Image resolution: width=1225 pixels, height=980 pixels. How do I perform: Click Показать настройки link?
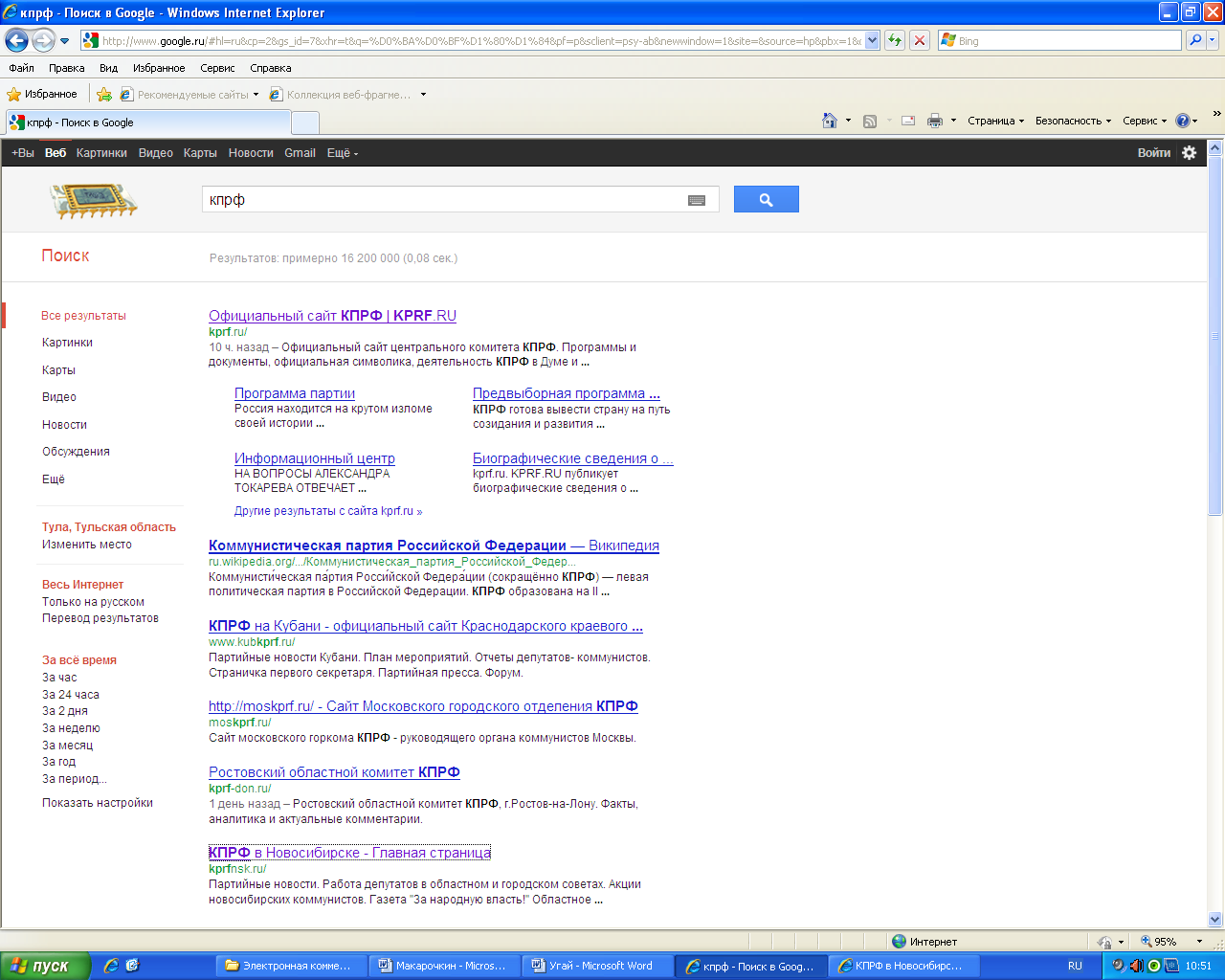98,803
